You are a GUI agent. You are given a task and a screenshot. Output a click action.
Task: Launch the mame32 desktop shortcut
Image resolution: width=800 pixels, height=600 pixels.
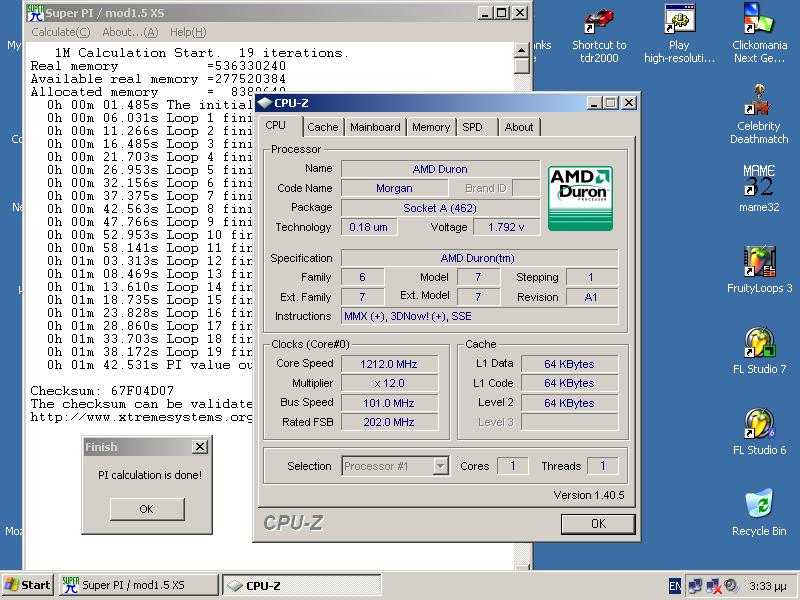click(759, 188)
